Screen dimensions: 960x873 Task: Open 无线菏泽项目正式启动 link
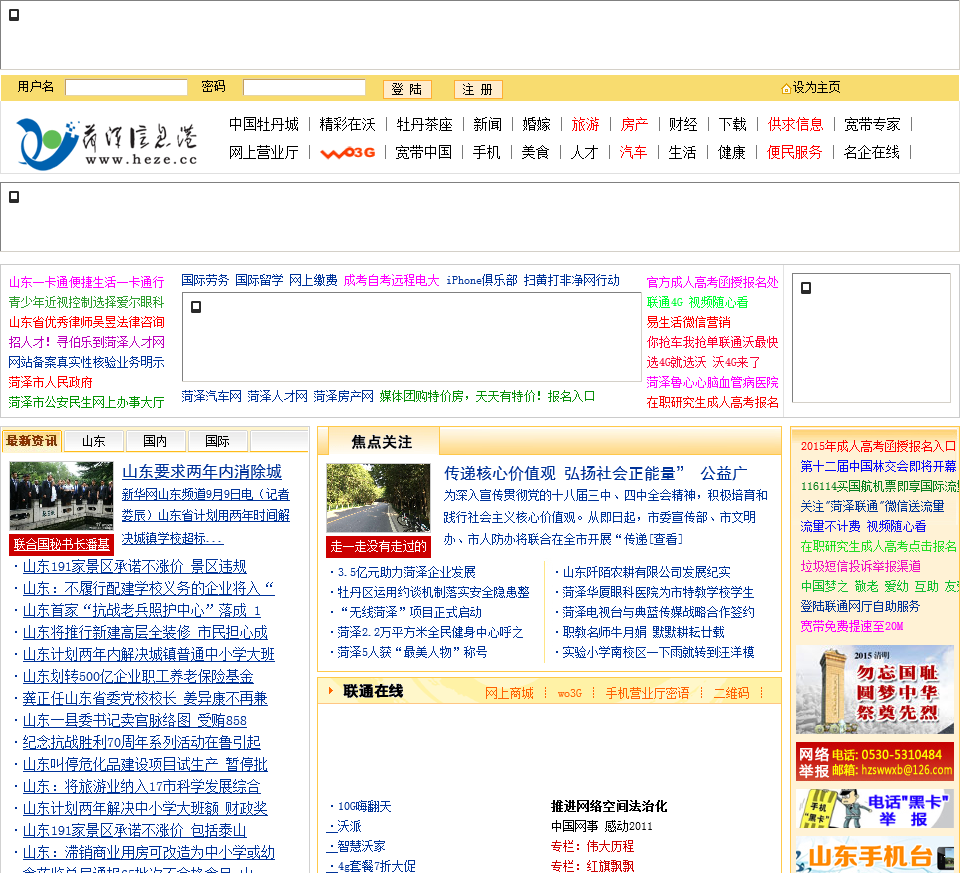tap(410, 612)
